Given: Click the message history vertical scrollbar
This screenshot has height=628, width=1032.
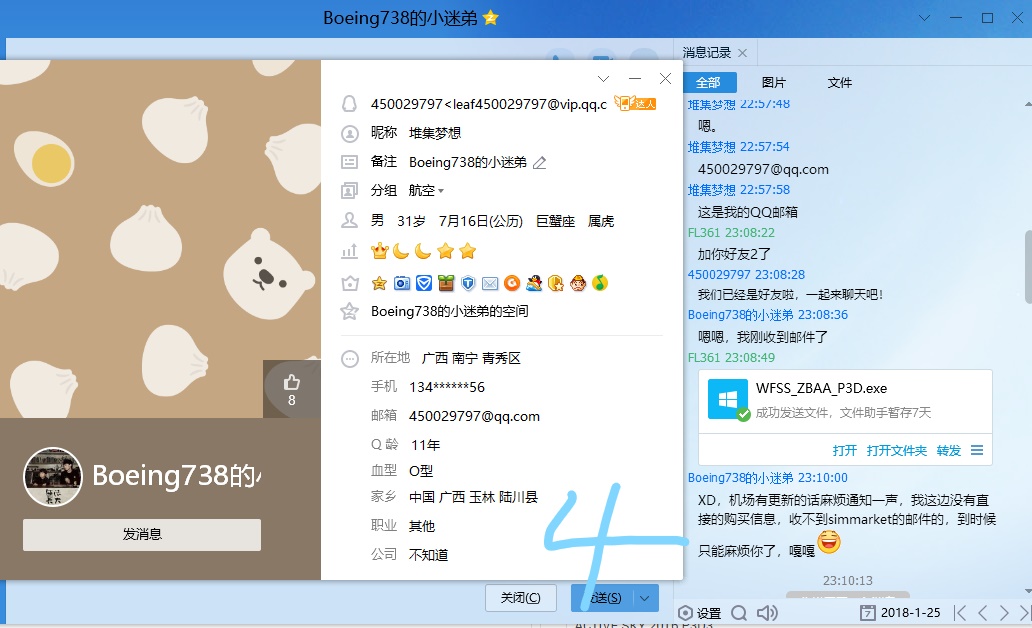Looking at the screenshot, I should (1026, 265).
